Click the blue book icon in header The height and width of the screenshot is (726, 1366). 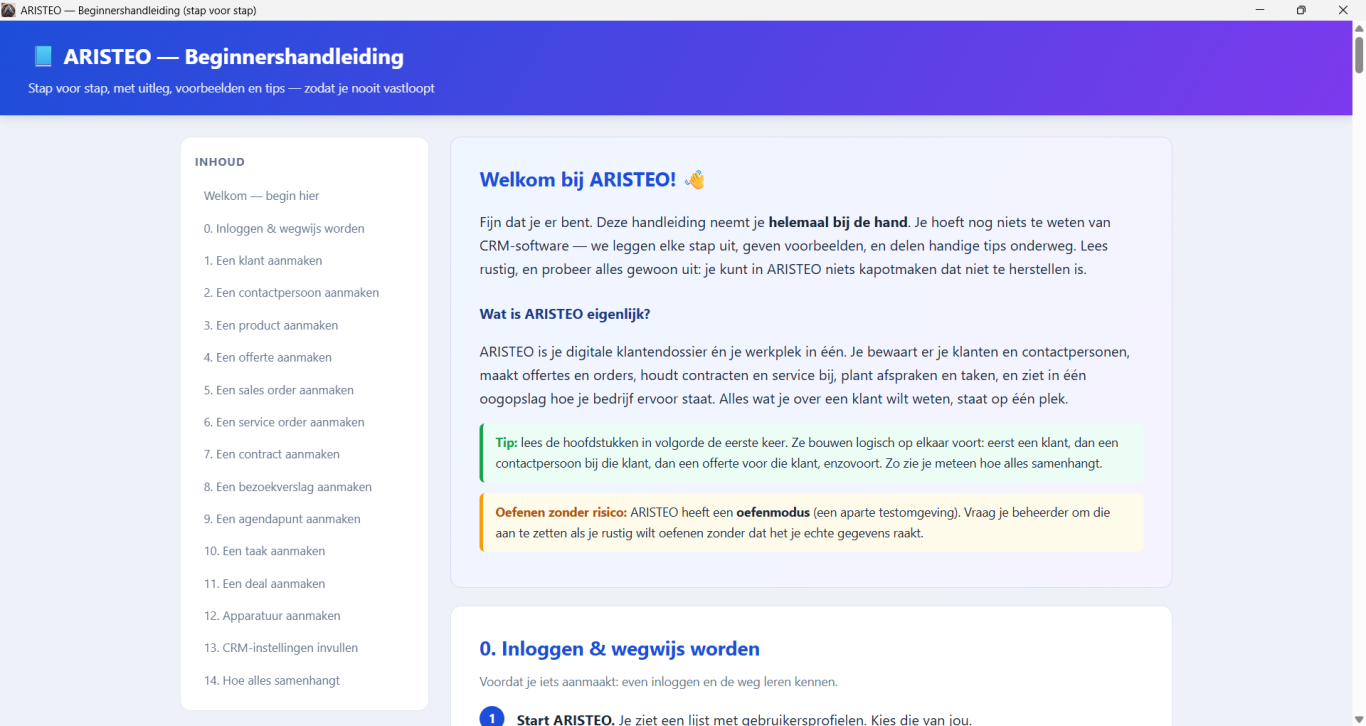pyautogui.click(x=43, y=57)
